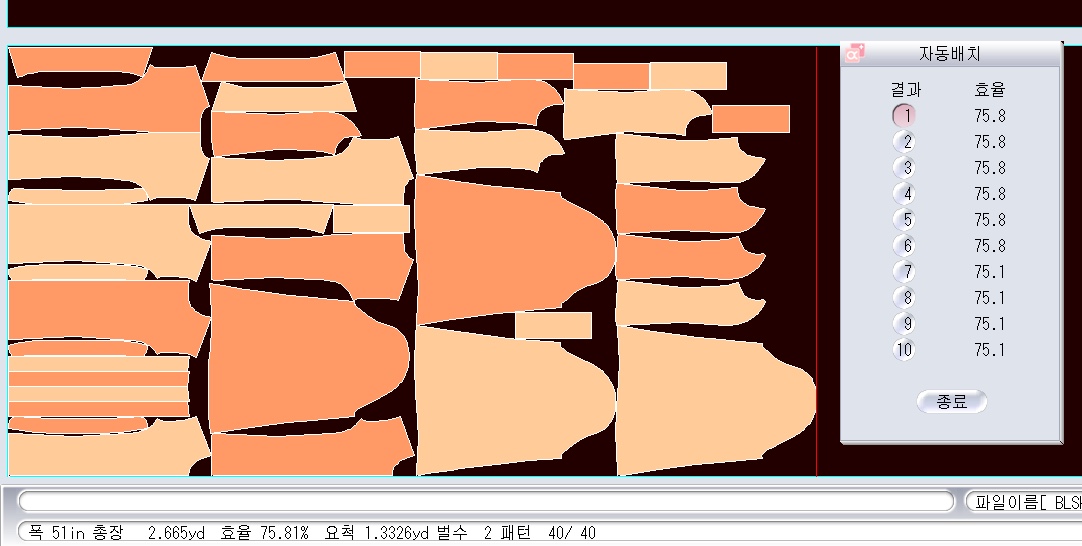Select result 10 radio button
1082x546 pixels.
(904, 350)
